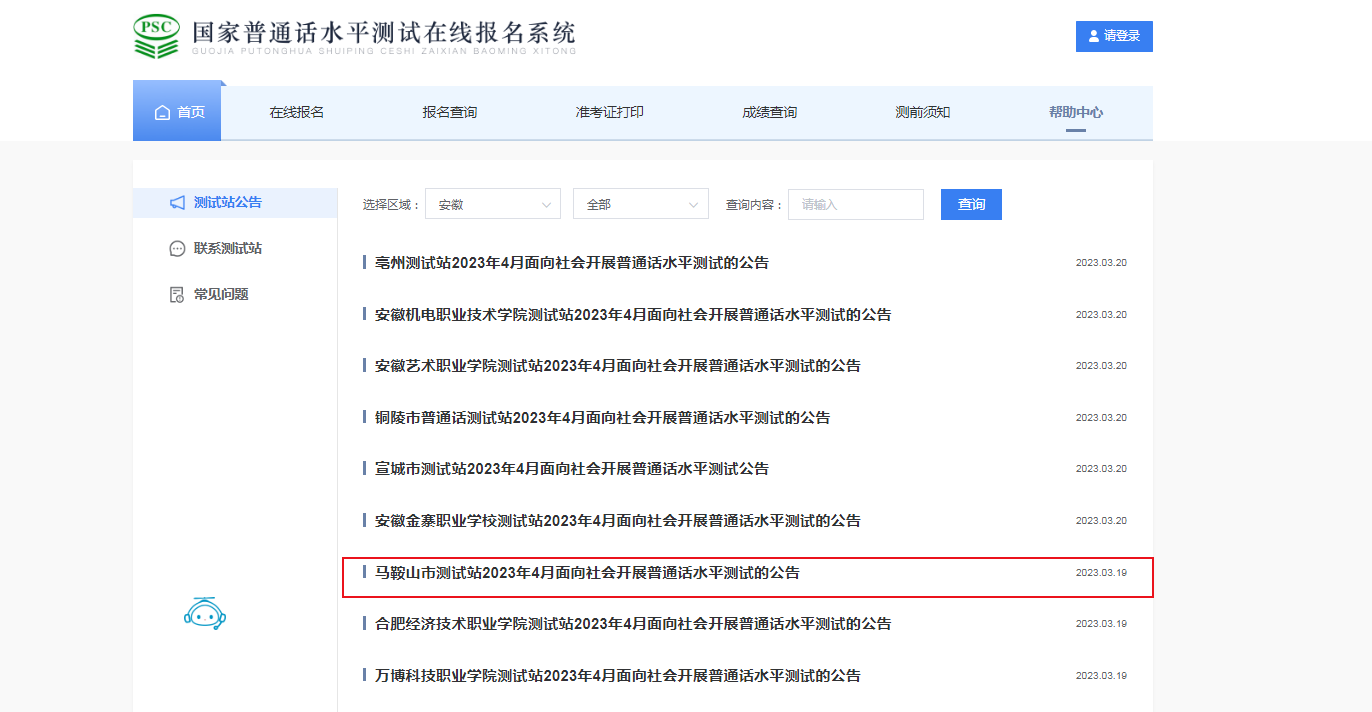Select 测前须知 in the navigation bar
The width and height of the screenshot is (1372, 712).
click(922, 113)
